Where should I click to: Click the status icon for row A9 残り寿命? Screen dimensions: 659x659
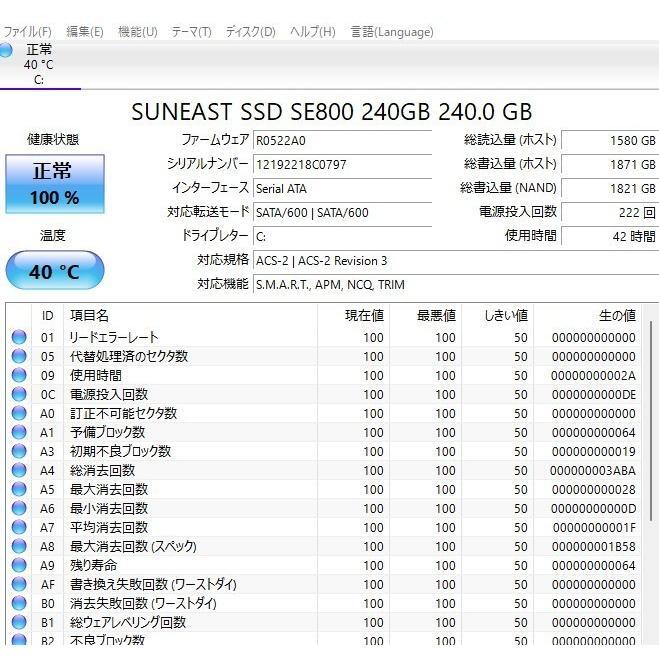(x=19, y=565)
